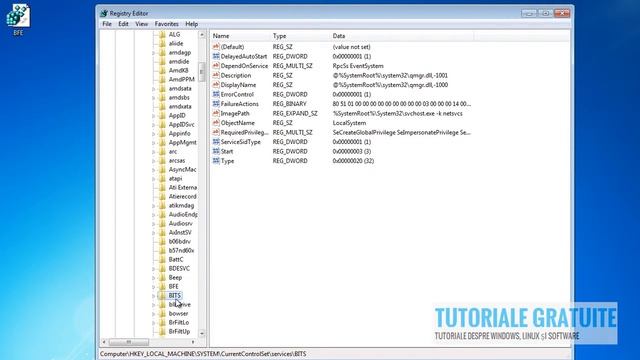The width and height of the screenshot is (640, 360).
Task: Select the RequiredPrivileges value icon
Action: (x=216, y=133)
